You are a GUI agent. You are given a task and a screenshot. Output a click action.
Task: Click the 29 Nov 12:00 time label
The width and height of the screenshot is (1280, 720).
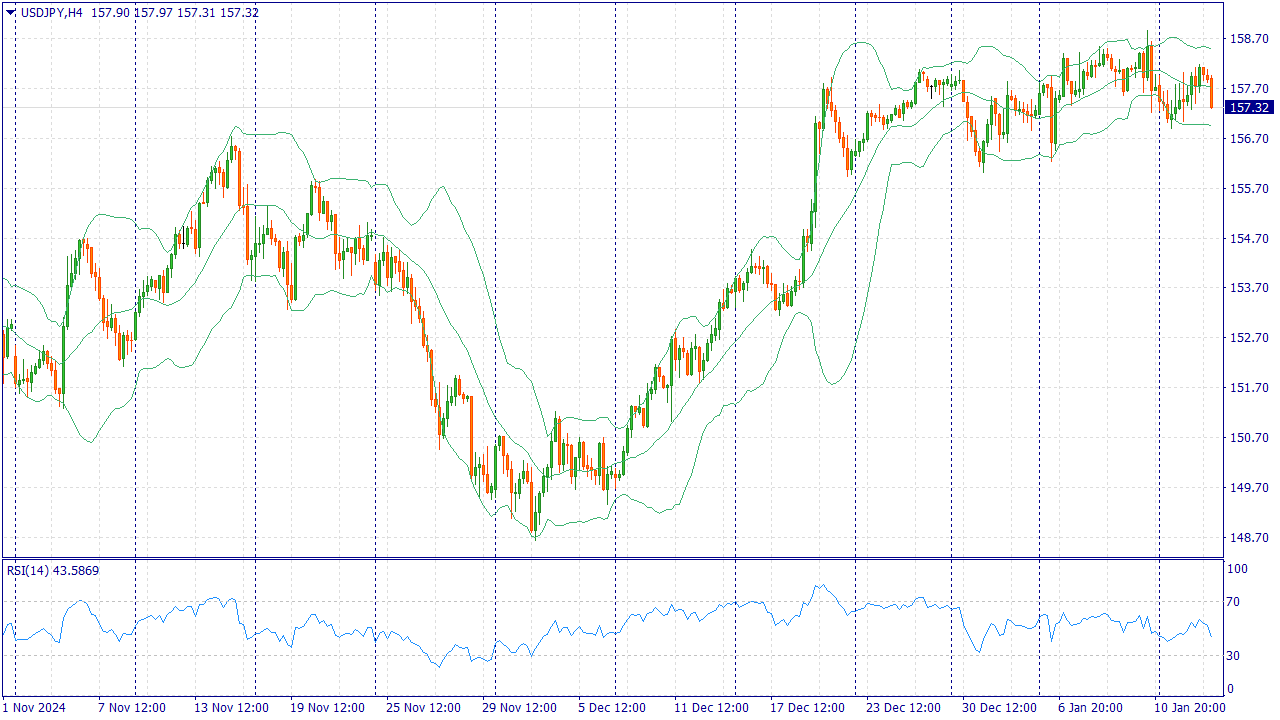[x=520, y=708]
